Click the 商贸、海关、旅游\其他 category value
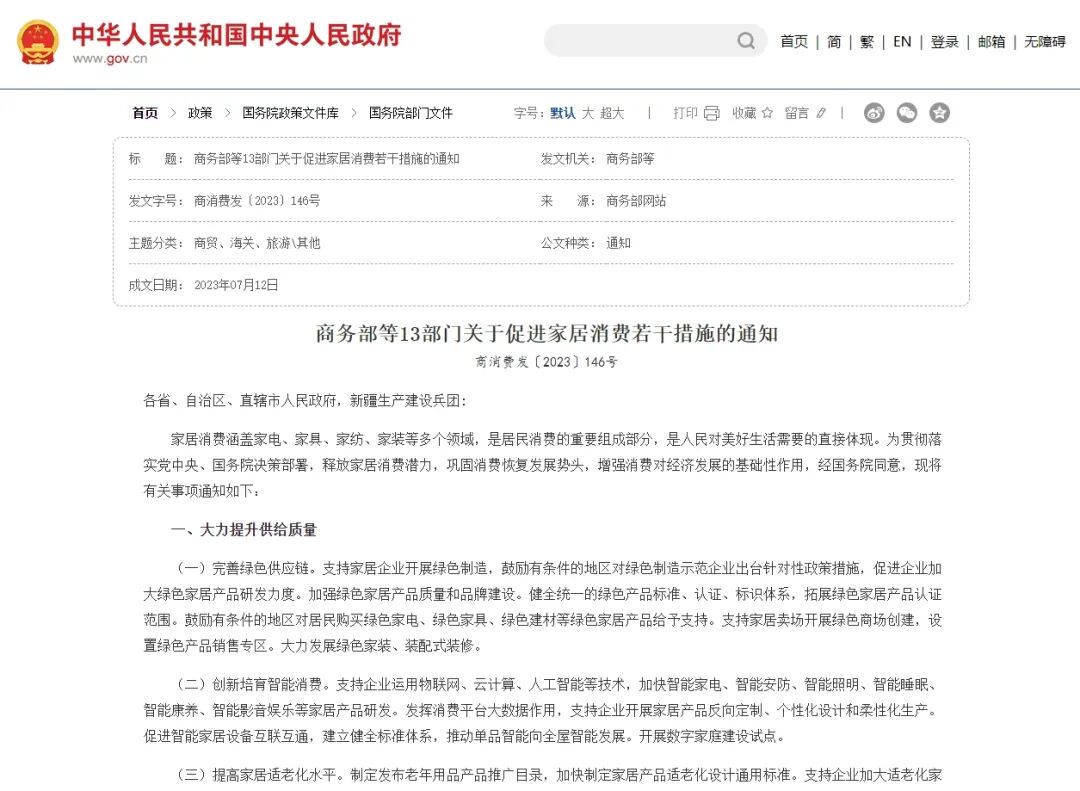 coord(257,243)
